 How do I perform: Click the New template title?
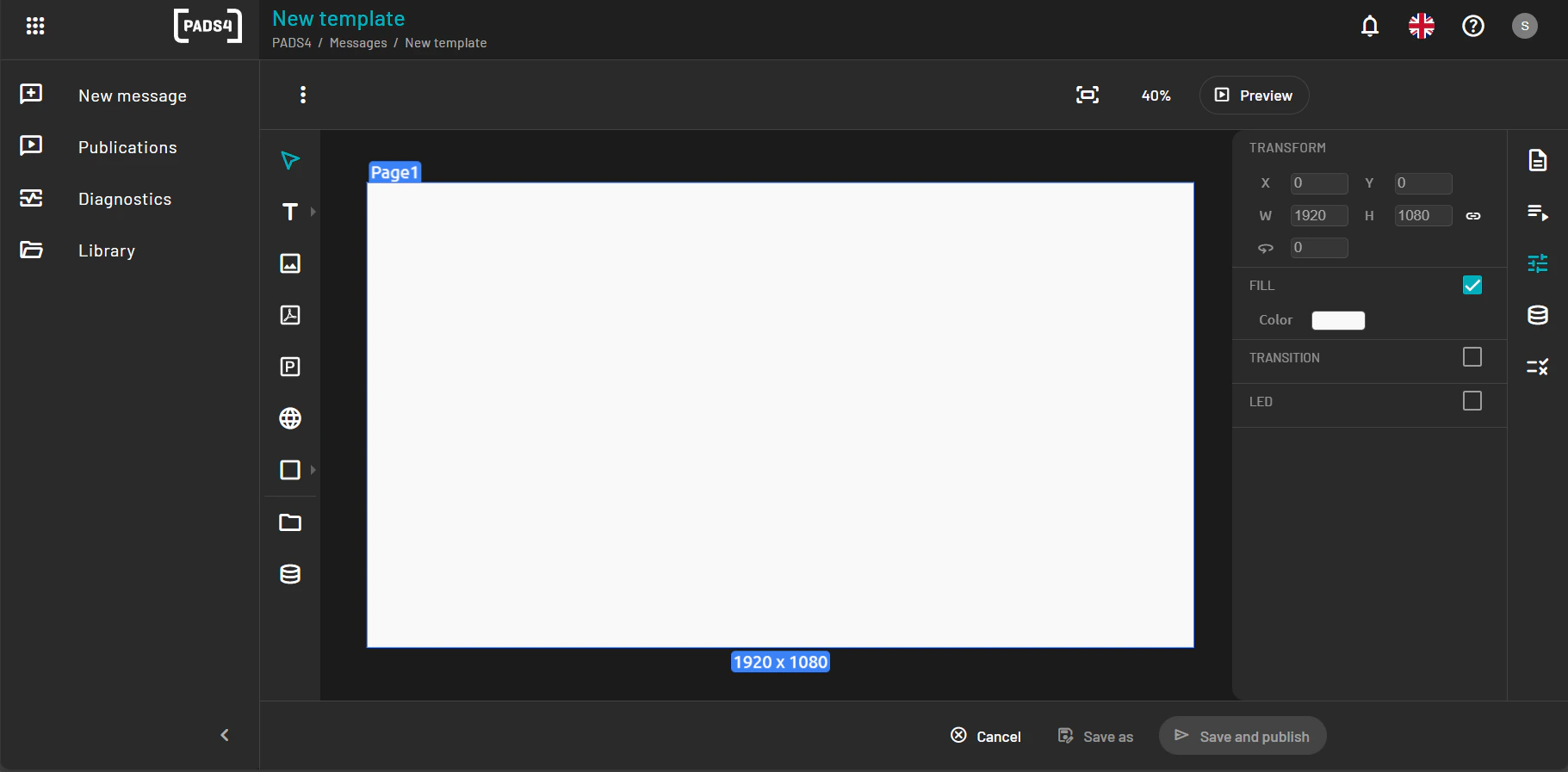(338, 19)
